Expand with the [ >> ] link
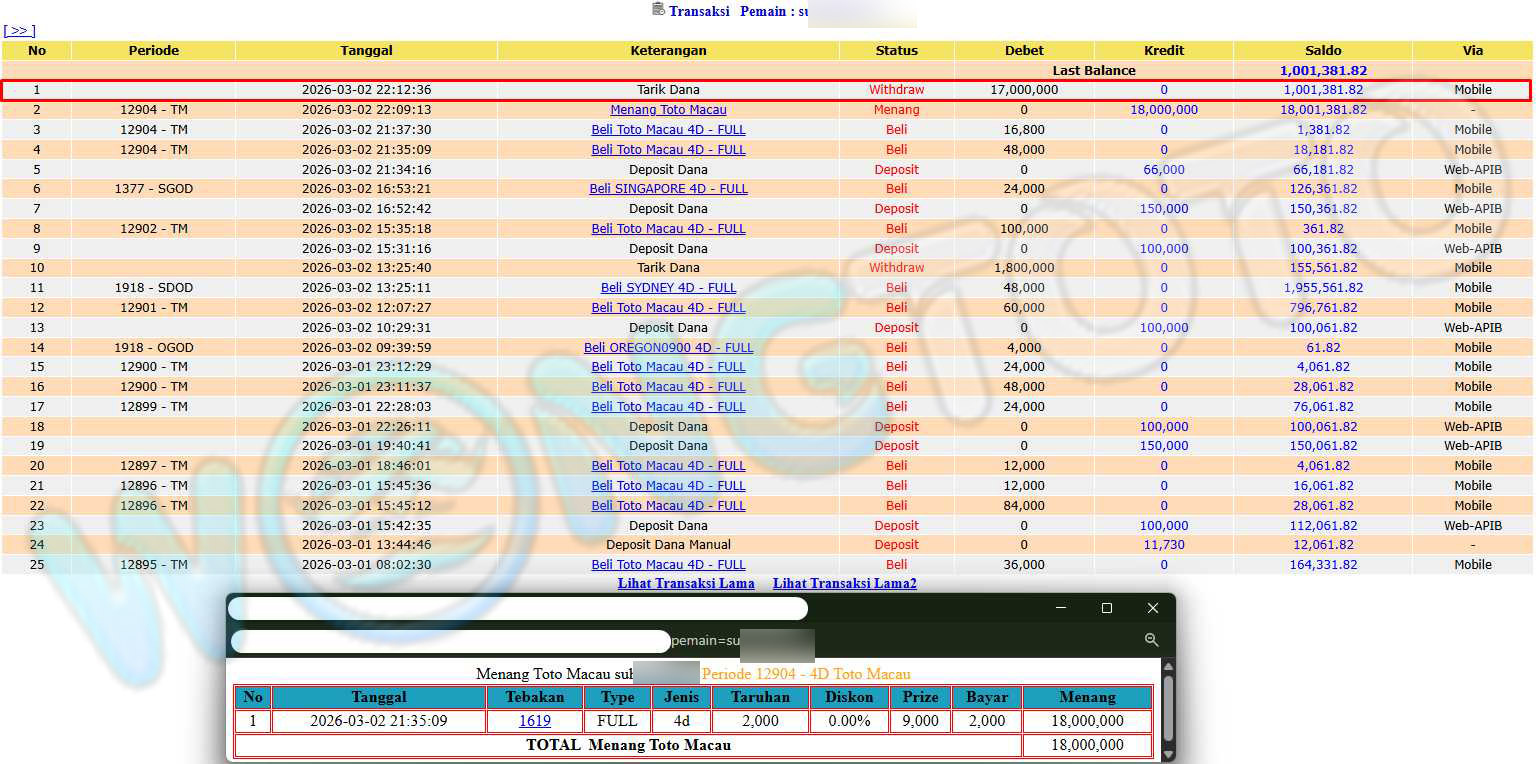The width and height of the screenshot is (1537, 764). point(19,31)
